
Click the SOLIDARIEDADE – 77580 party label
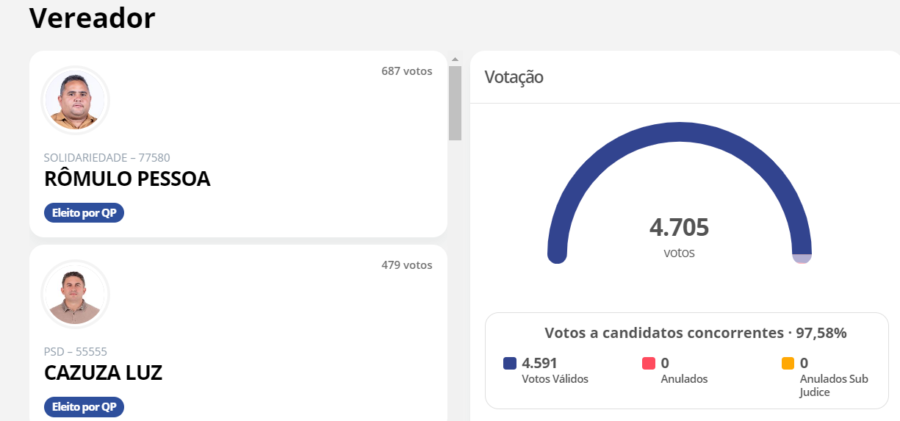(x=107, y=157)
